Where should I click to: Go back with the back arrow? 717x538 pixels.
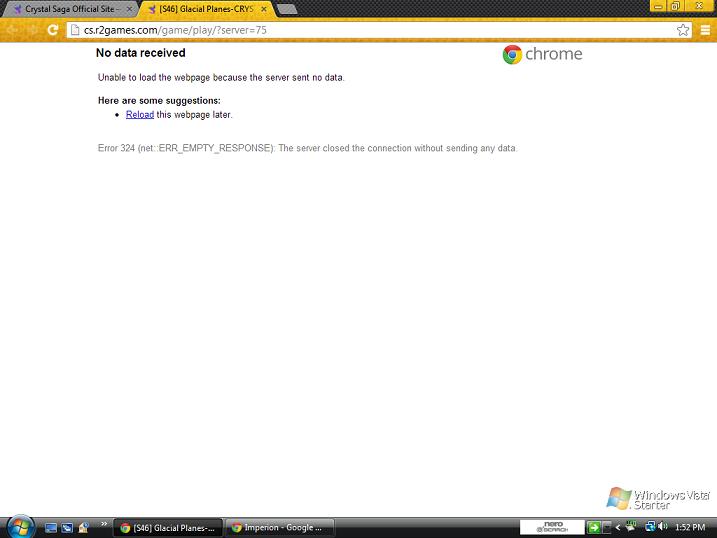click(12, 30)
